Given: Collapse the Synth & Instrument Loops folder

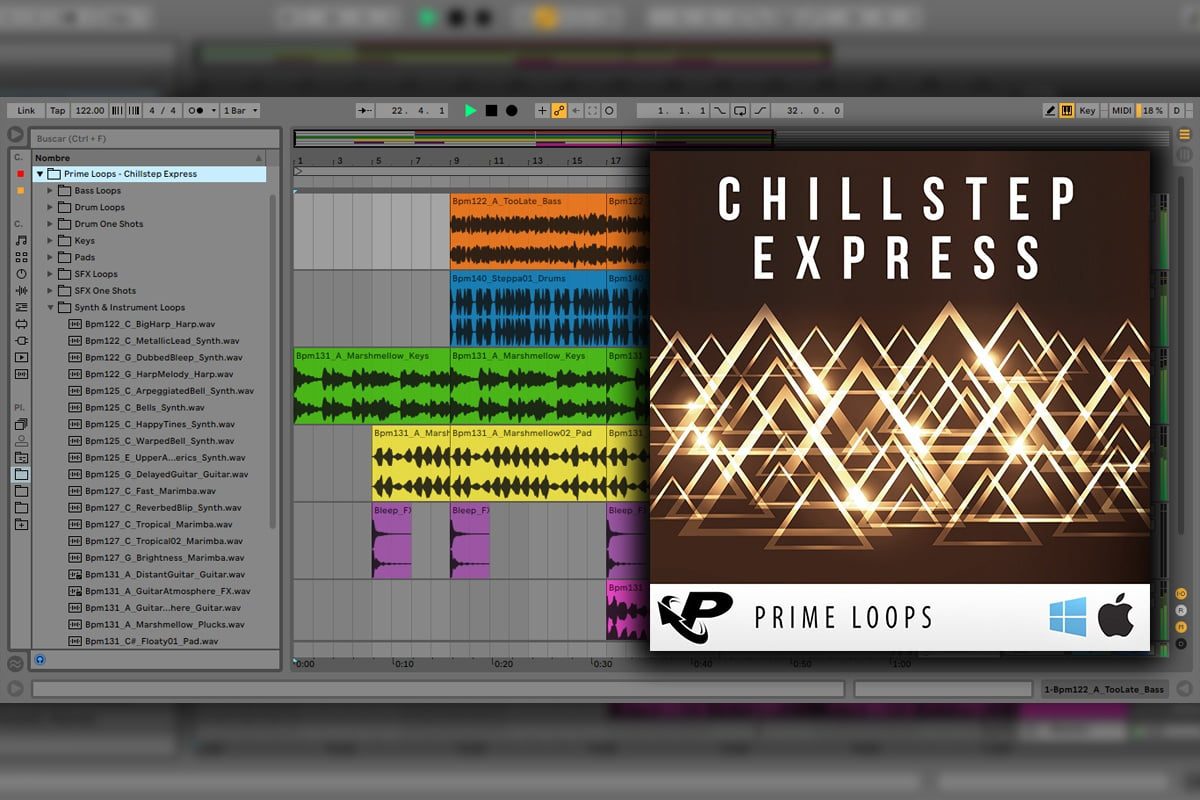Looking at the screenshot, I should [x=50, y=307].
